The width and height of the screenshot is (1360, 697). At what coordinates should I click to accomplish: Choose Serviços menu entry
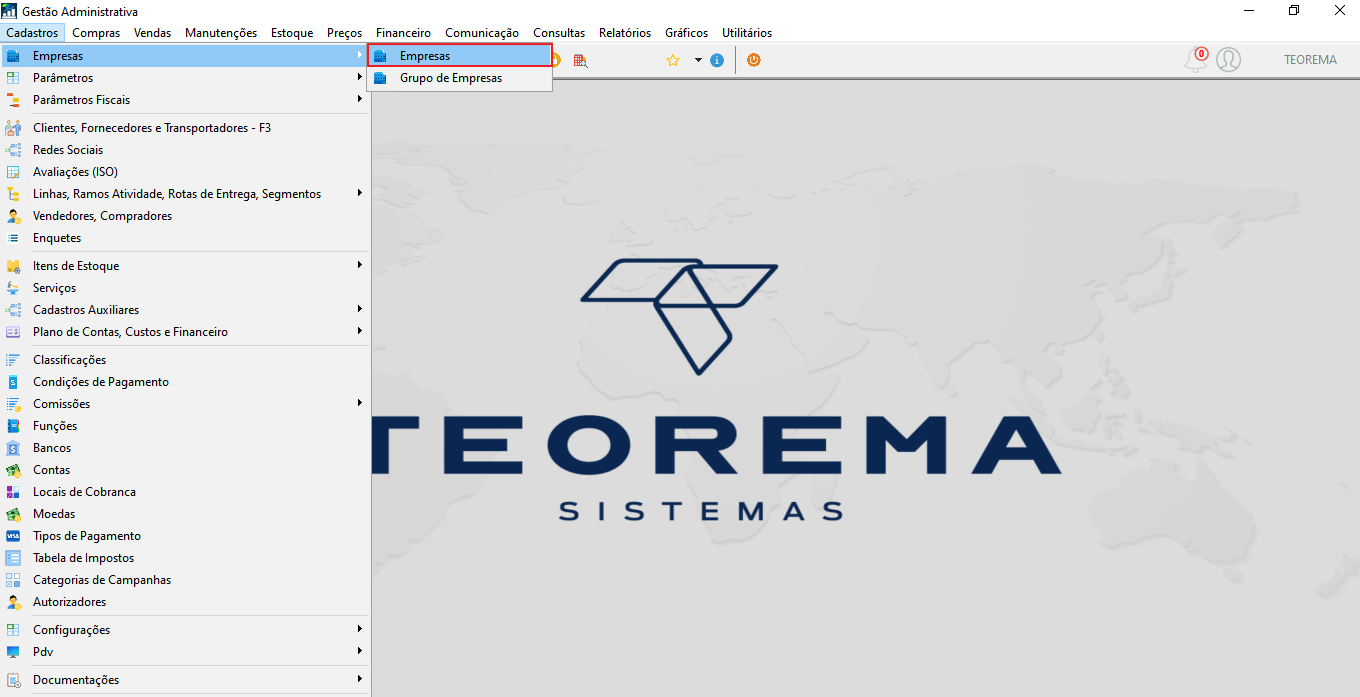point(185,288)
